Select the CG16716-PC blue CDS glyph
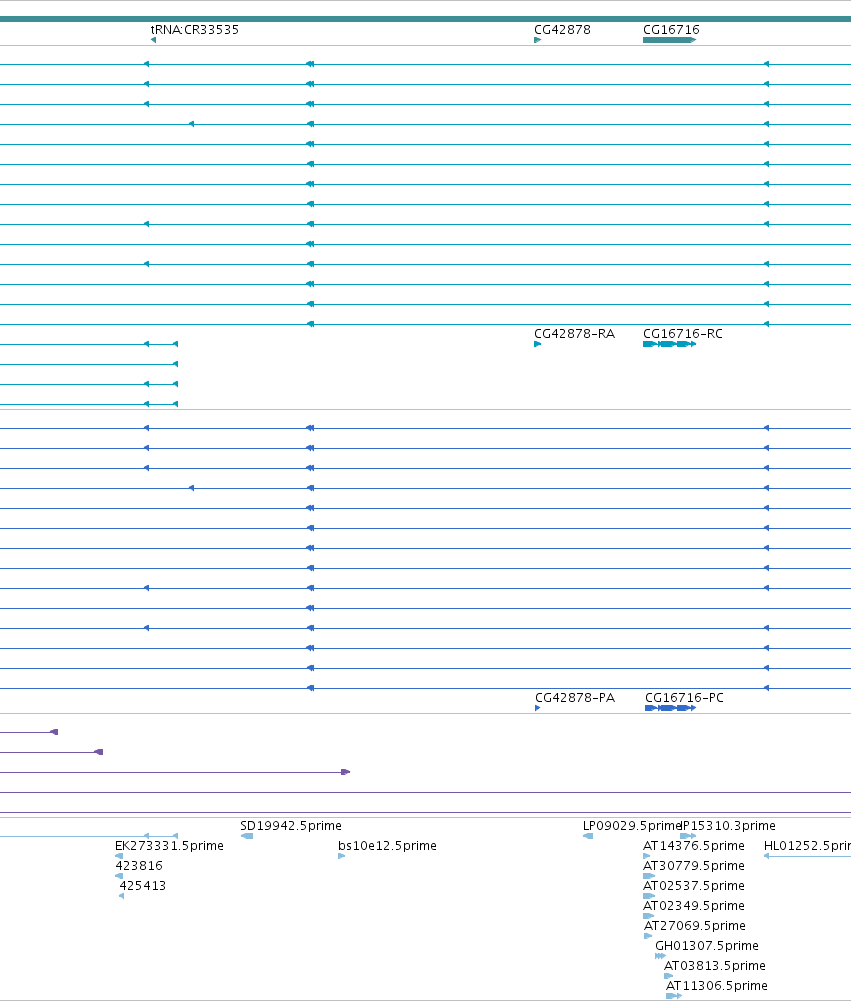The width and height of the screenshot is (851, 1001). coord(670,708)
